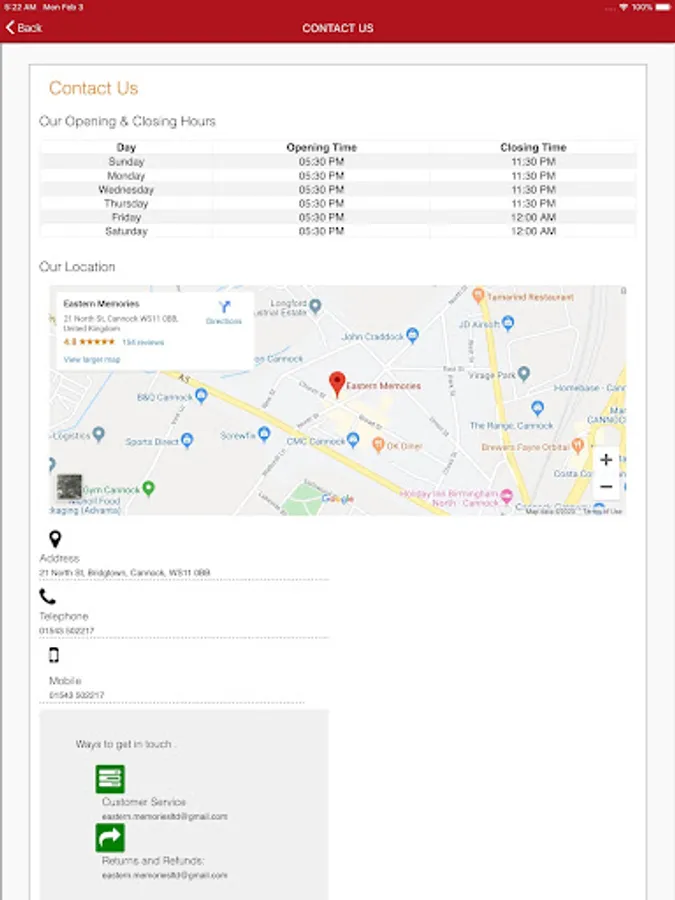Tap the Address location pin icon
The image size is (675, 900).
55,539
